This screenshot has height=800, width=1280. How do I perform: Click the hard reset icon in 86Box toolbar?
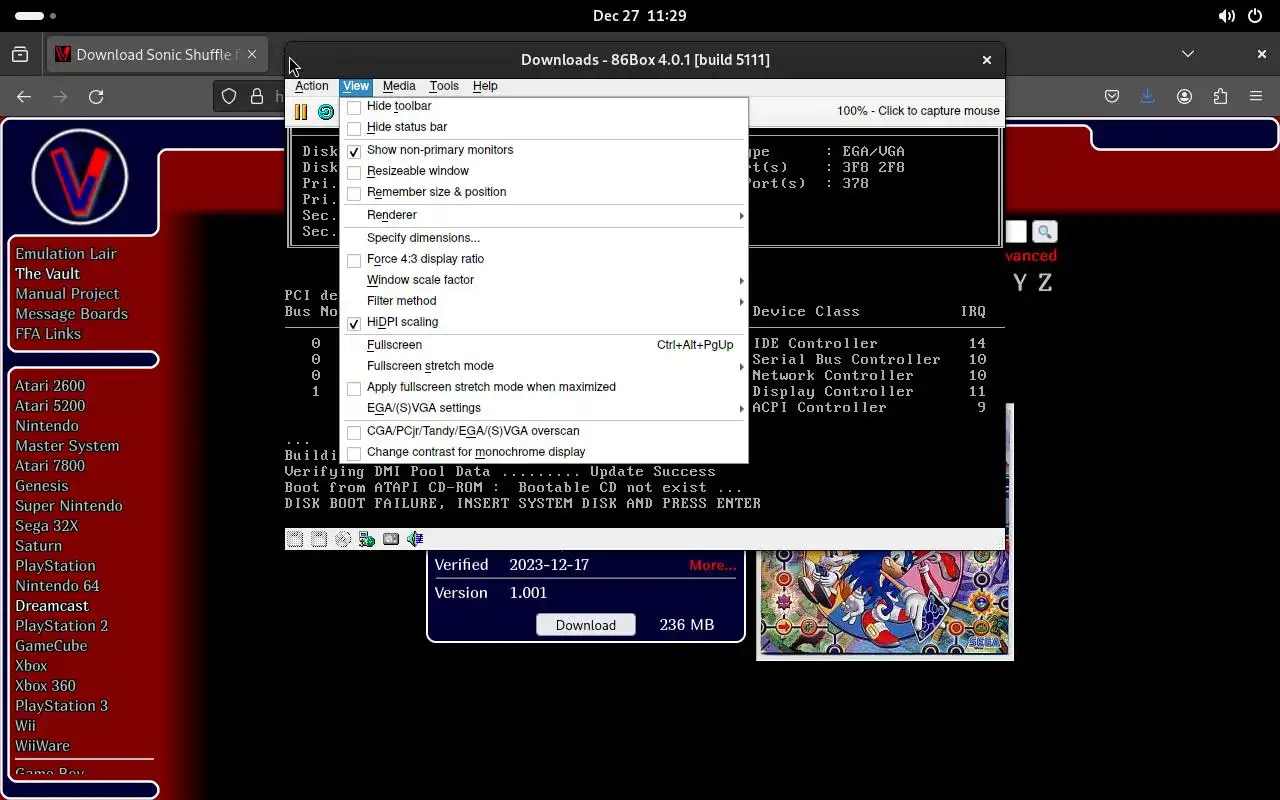click(x=326, y=112)
